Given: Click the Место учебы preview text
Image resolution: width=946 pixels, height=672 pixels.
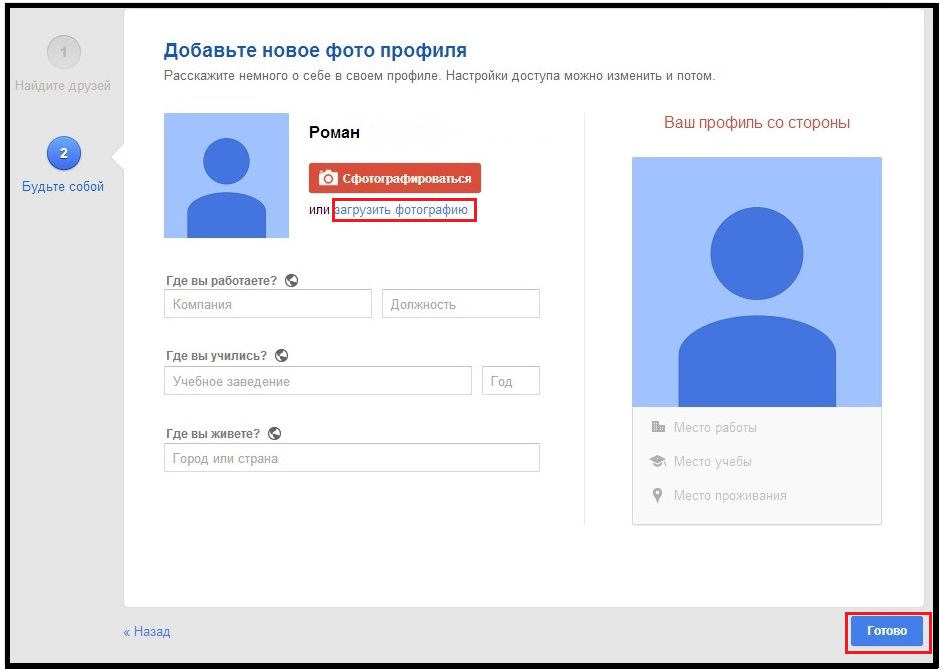Looking at the screenshot, I should [x=713, y=461].
